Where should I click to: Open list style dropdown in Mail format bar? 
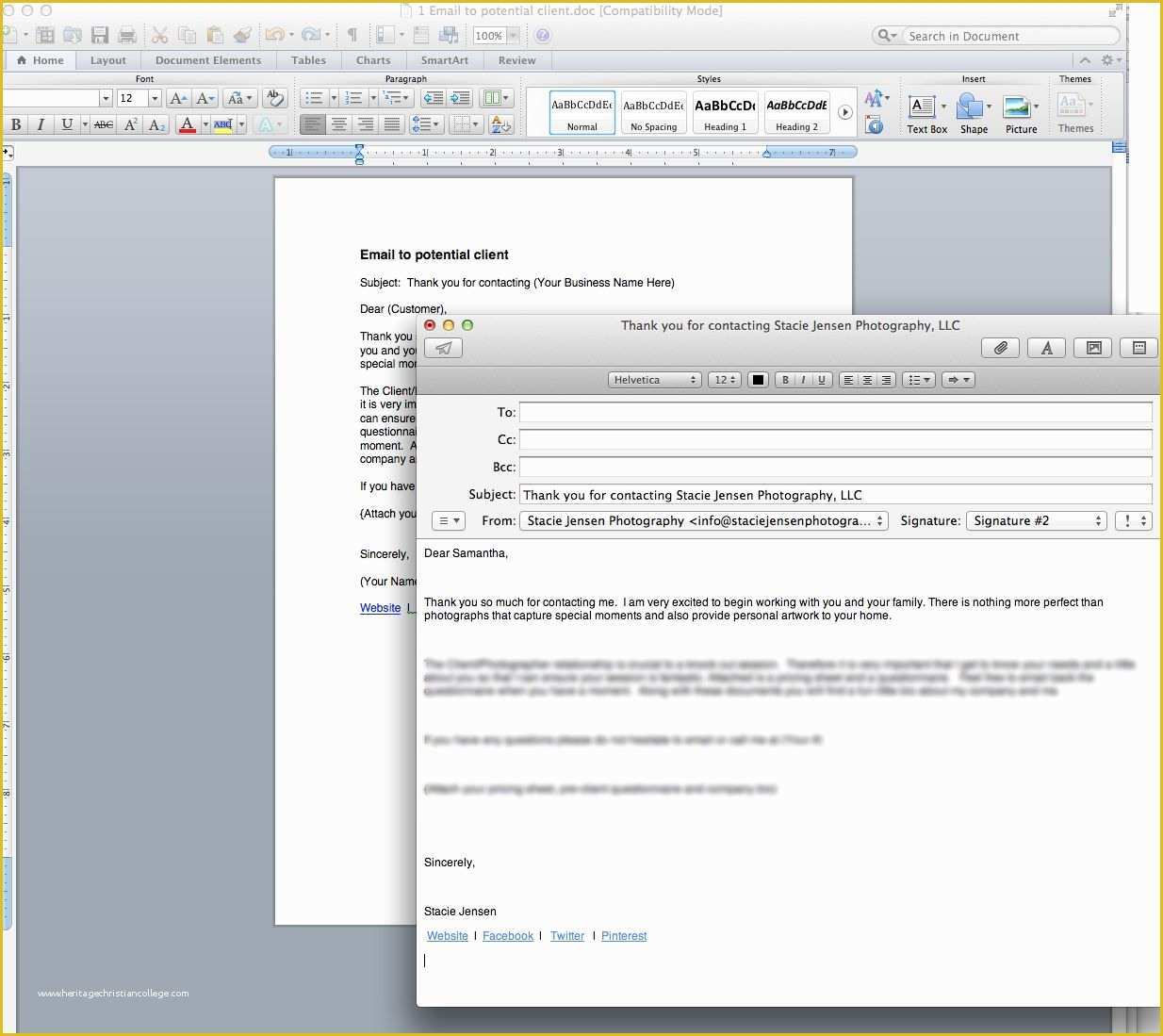[919, 380]
